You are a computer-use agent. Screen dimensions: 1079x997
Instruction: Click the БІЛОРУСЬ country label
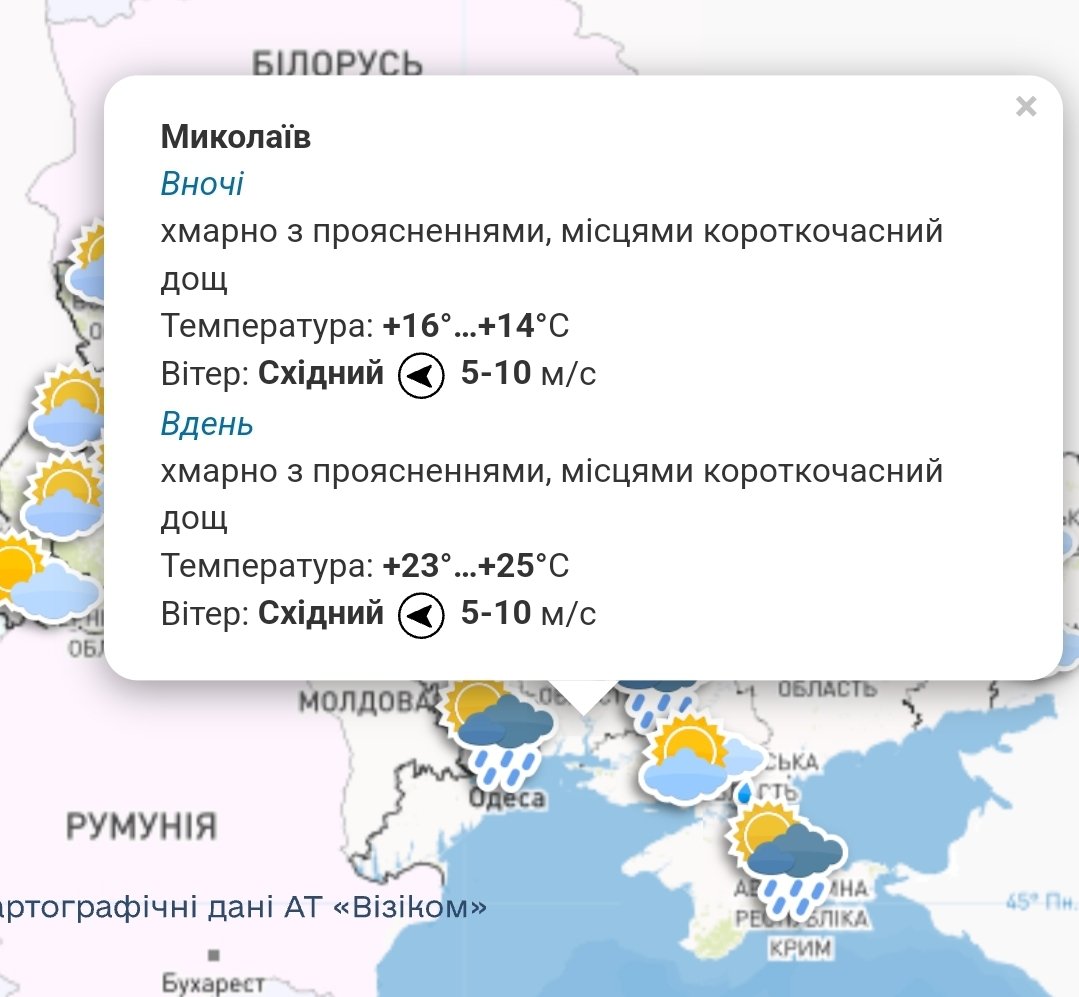coord(337,64)
